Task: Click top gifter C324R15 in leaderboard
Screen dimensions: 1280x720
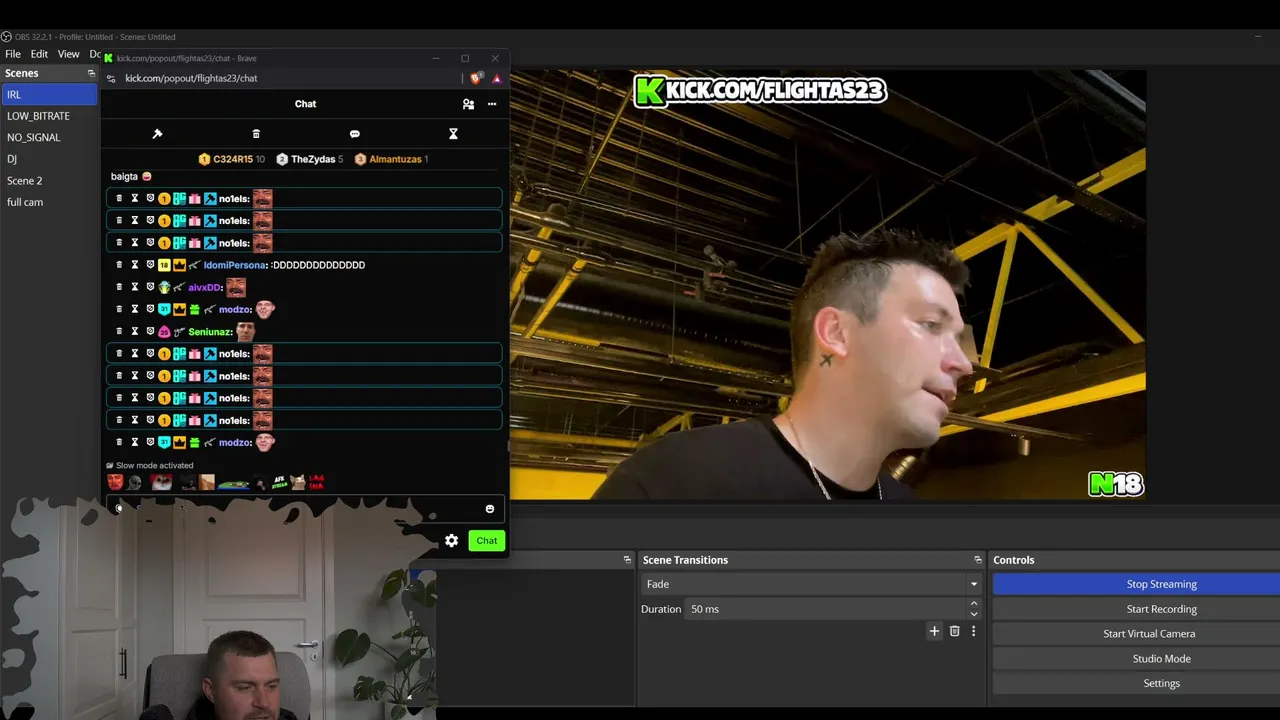Action: 231,159
